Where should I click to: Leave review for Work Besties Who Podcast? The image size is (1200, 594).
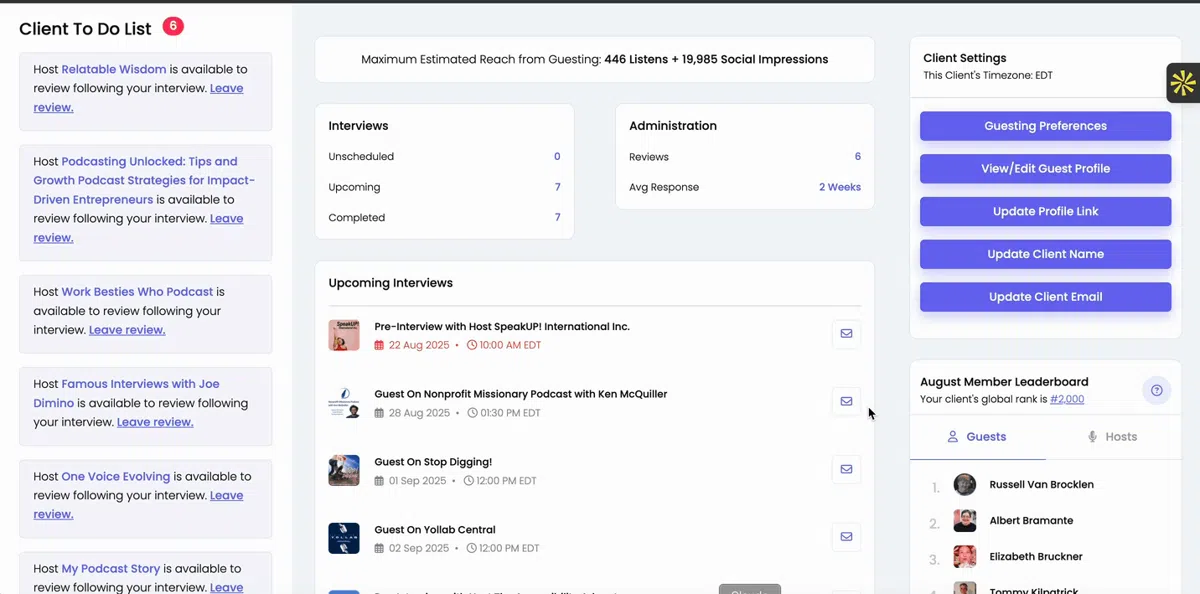127,330
